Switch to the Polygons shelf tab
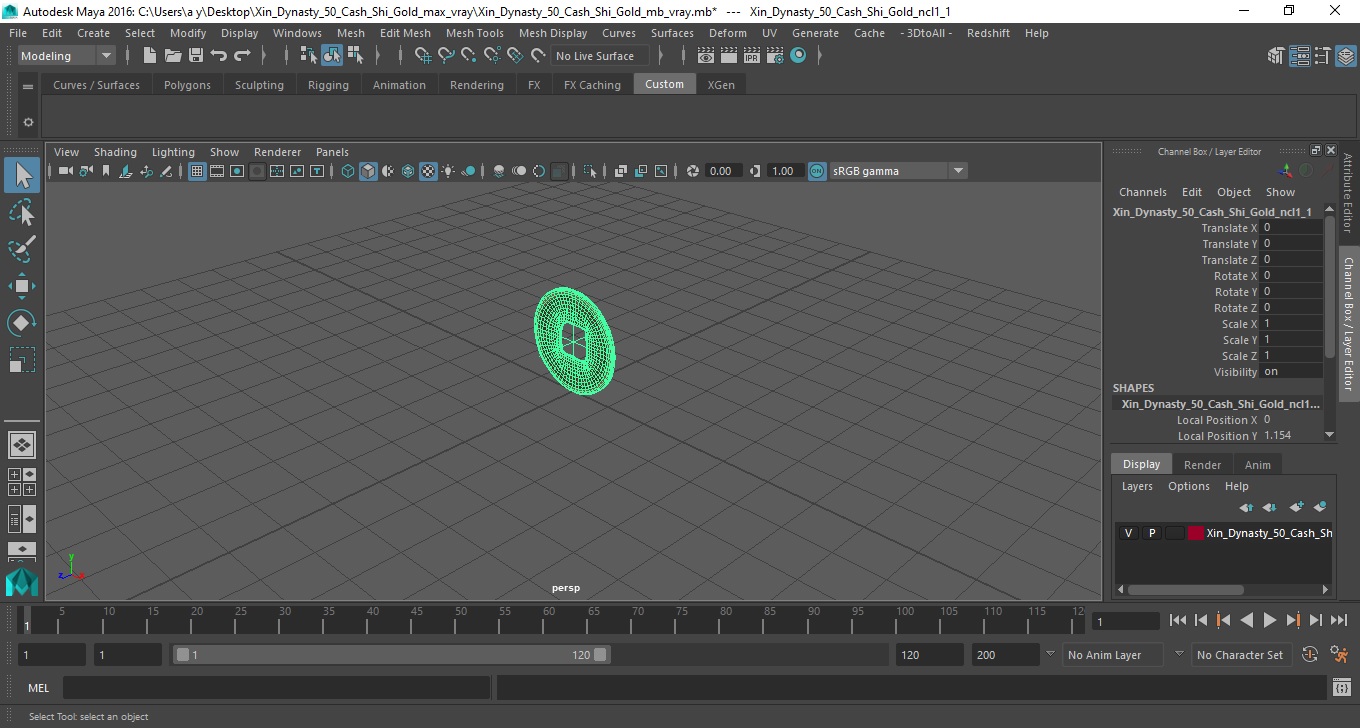Viewport: 1360px width, 728px height. [x=187, y=85]
